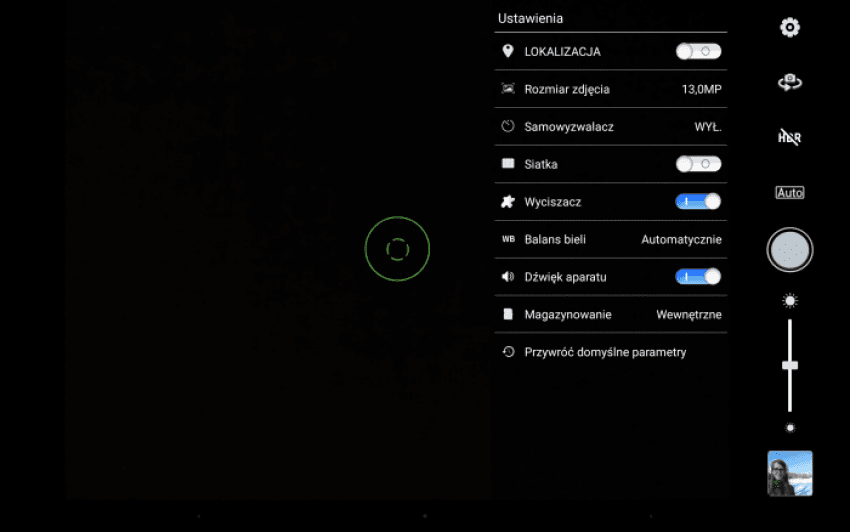Tap the round shutter button
Image resolution: width=850 pixels, height=532 pixels.
pyautogui.click(x=789, y=250)
